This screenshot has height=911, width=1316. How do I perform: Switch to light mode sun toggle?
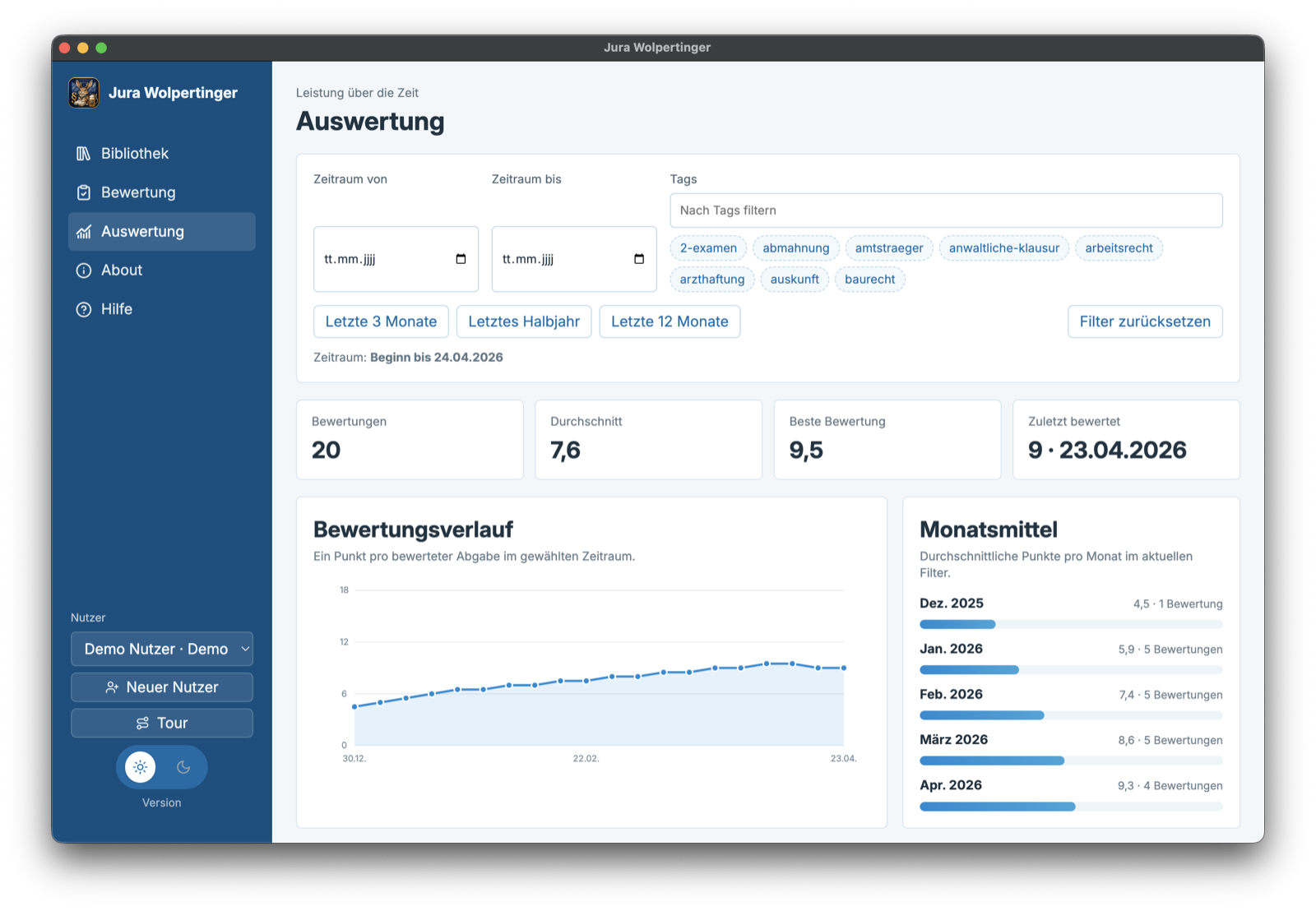pyautogui.click(x=141, y=767)
